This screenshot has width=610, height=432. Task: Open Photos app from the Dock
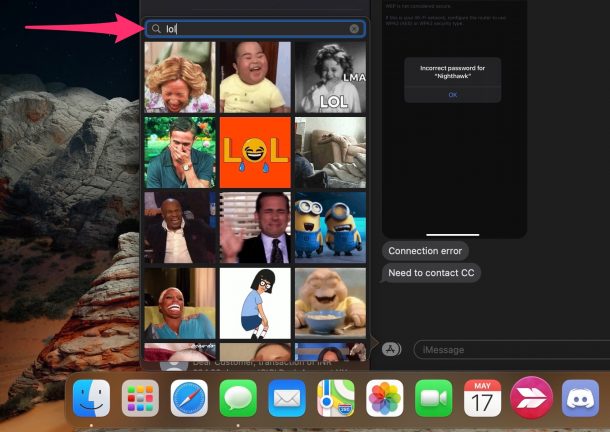click(x=384, y=398)
